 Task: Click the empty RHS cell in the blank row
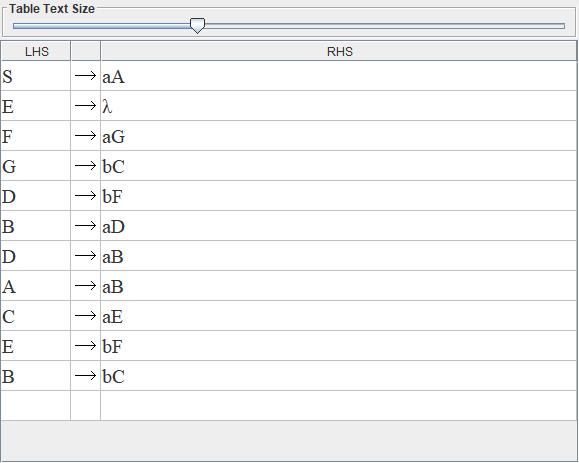(x=339, y=406)
